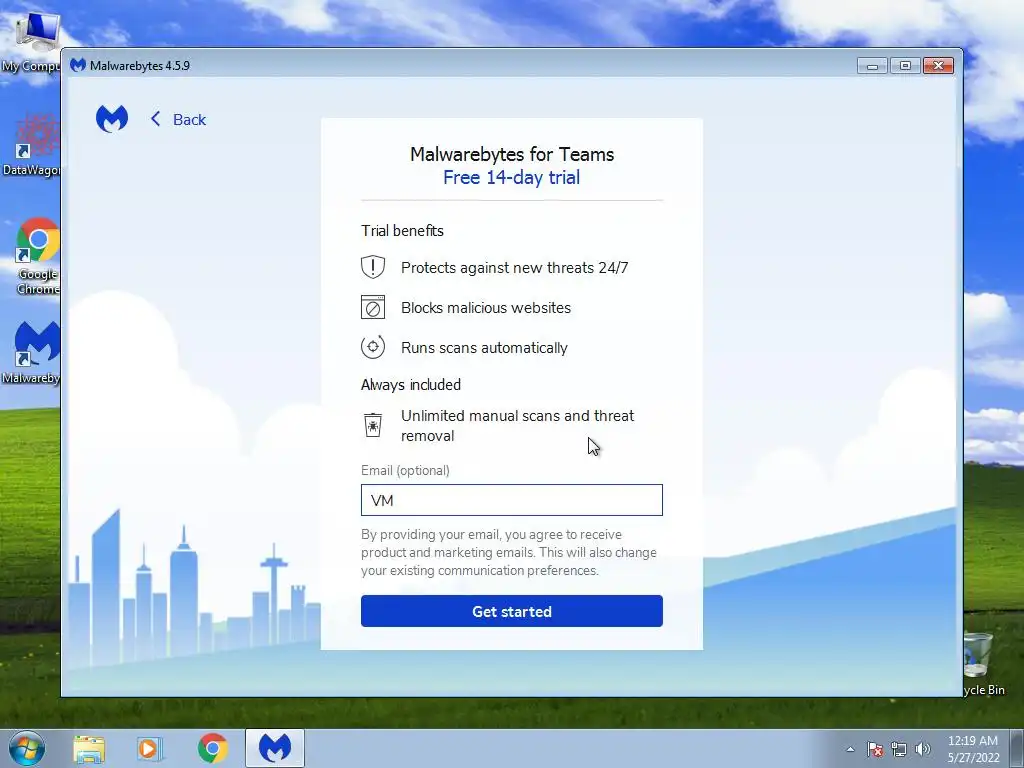The image size is (1024, 768).
Task: Minimize the Malwarebytes window
Action: (872, 65)
